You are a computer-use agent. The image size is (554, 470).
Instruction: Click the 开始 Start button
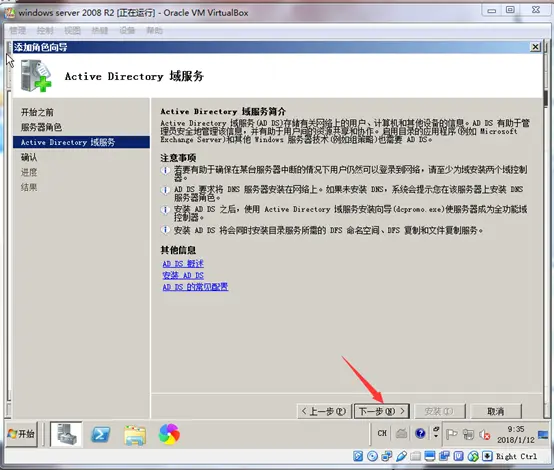coord(22,434)
